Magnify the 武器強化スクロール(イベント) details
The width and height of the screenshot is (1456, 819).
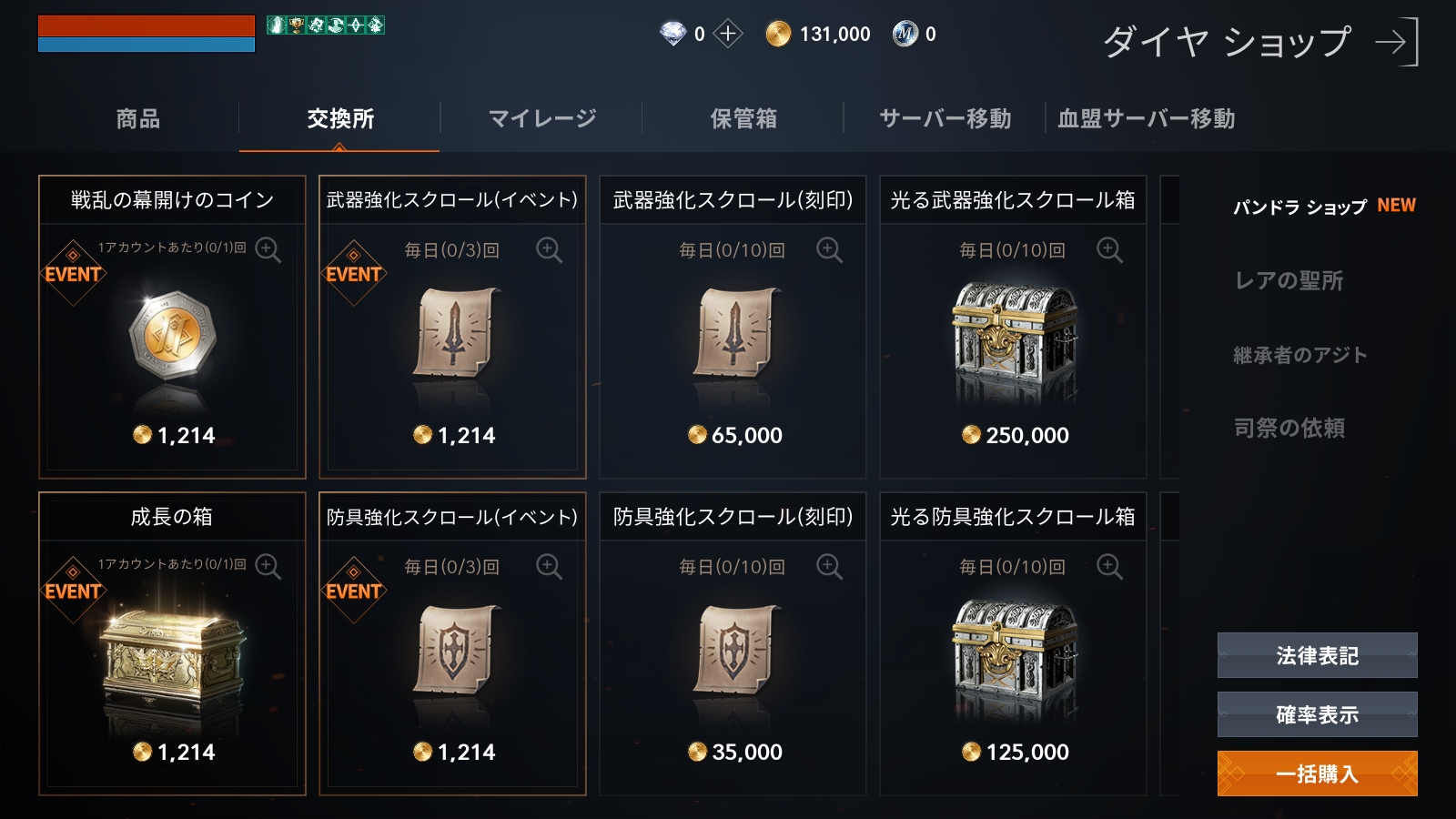pos(549,249)
